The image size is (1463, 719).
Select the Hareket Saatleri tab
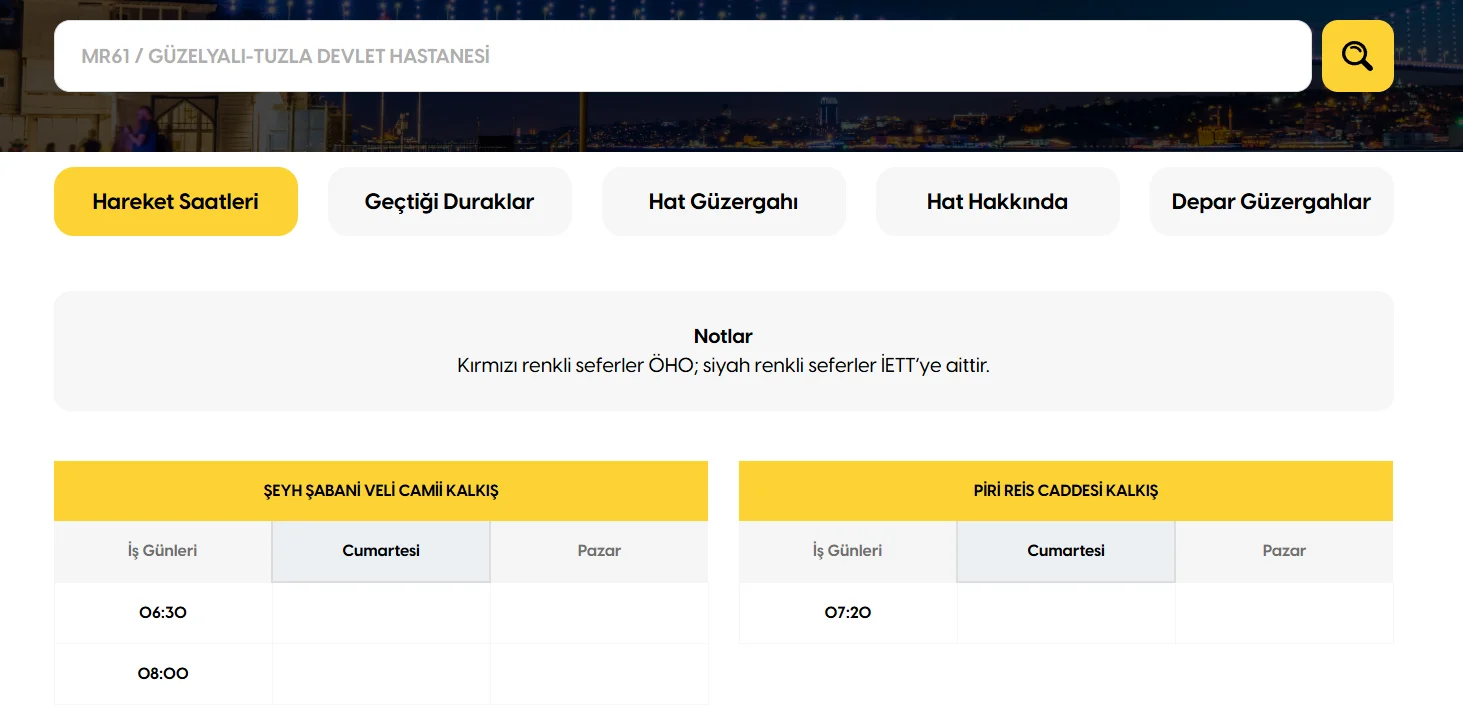point(176,202)
